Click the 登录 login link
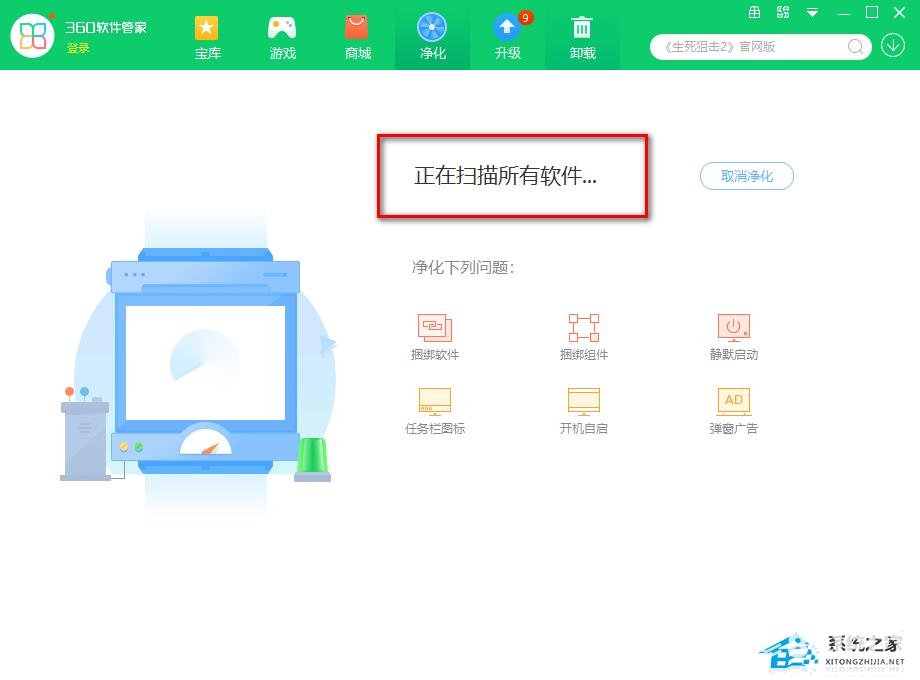920x680 pixels. tap(78, 48)
